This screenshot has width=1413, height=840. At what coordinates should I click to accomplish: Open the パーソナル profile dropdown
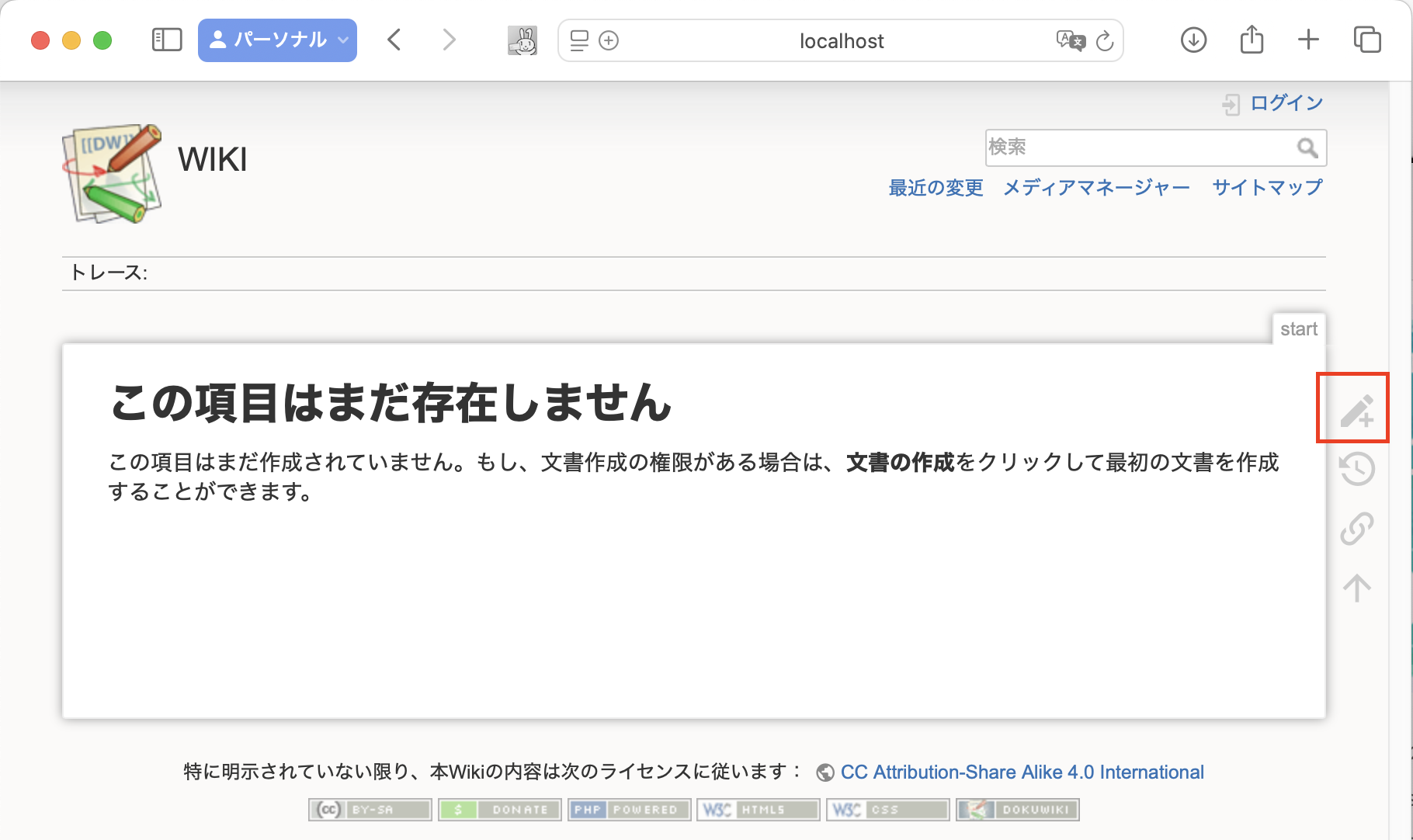point(277,40)
